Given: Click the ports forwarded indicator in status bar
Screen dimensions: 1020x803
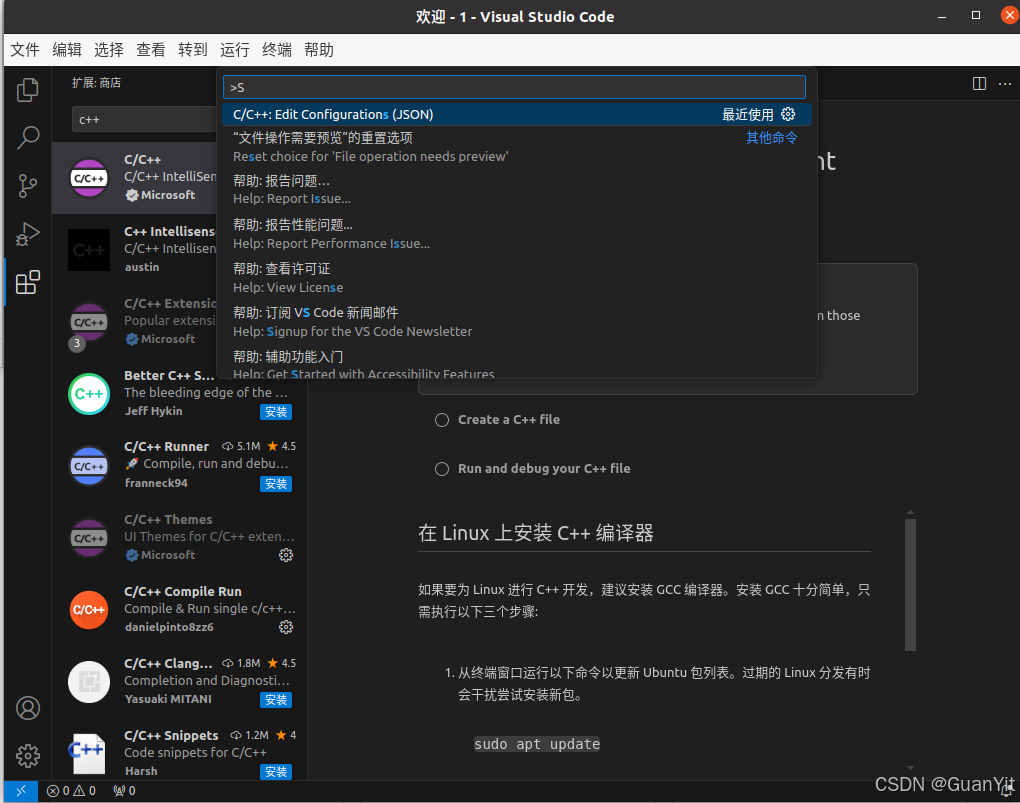Looking at the screenshot, I should 124,791.
